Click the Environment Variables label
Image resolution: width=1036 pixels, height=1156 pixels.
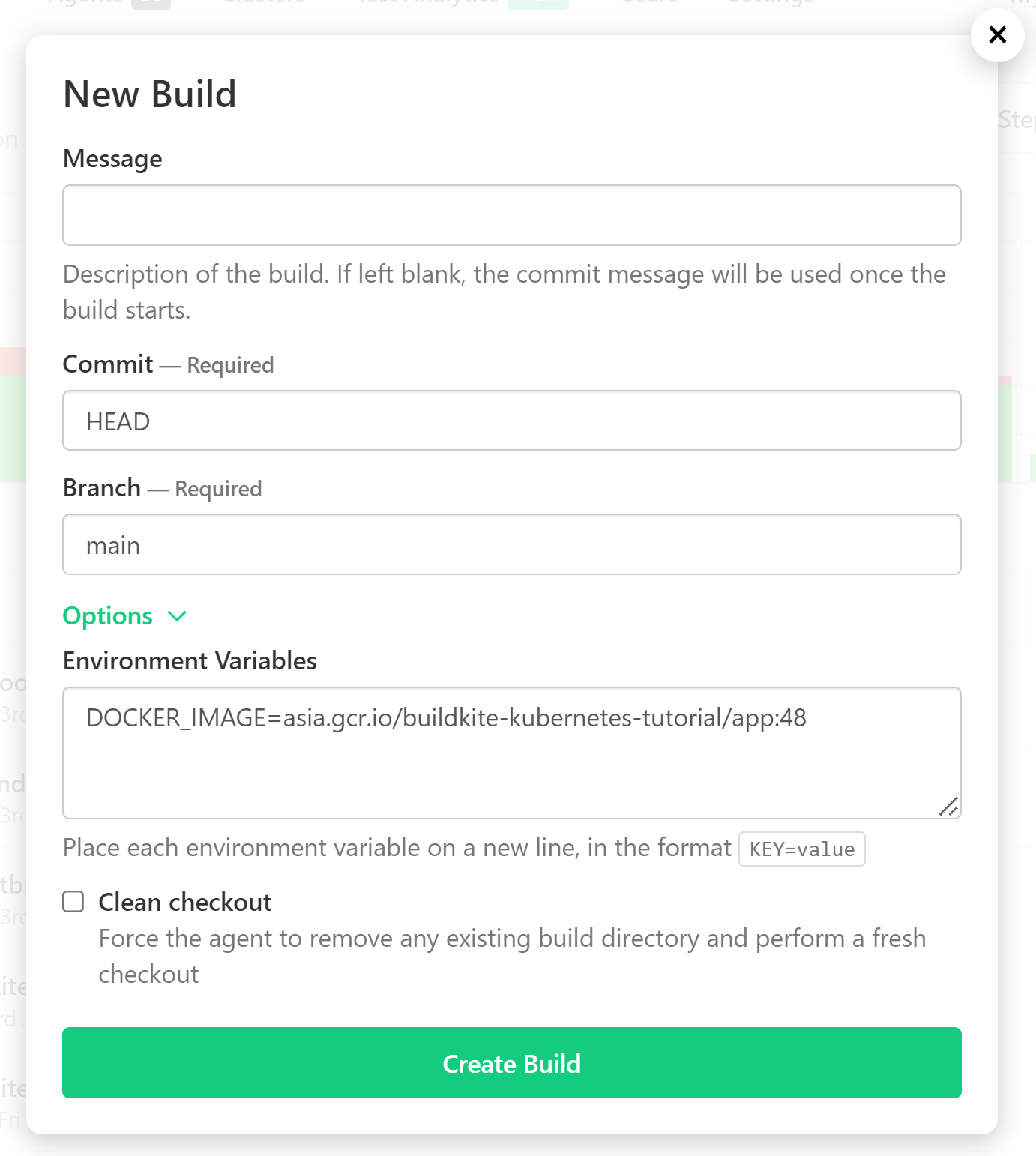190,661
